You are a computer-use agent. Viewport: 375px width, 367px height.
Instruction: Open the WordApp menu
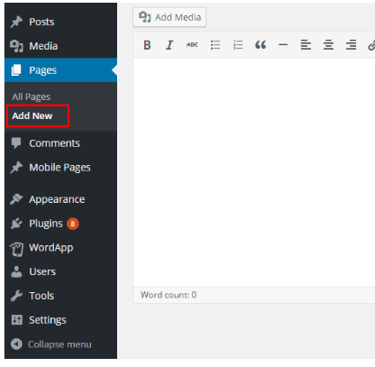61,248
